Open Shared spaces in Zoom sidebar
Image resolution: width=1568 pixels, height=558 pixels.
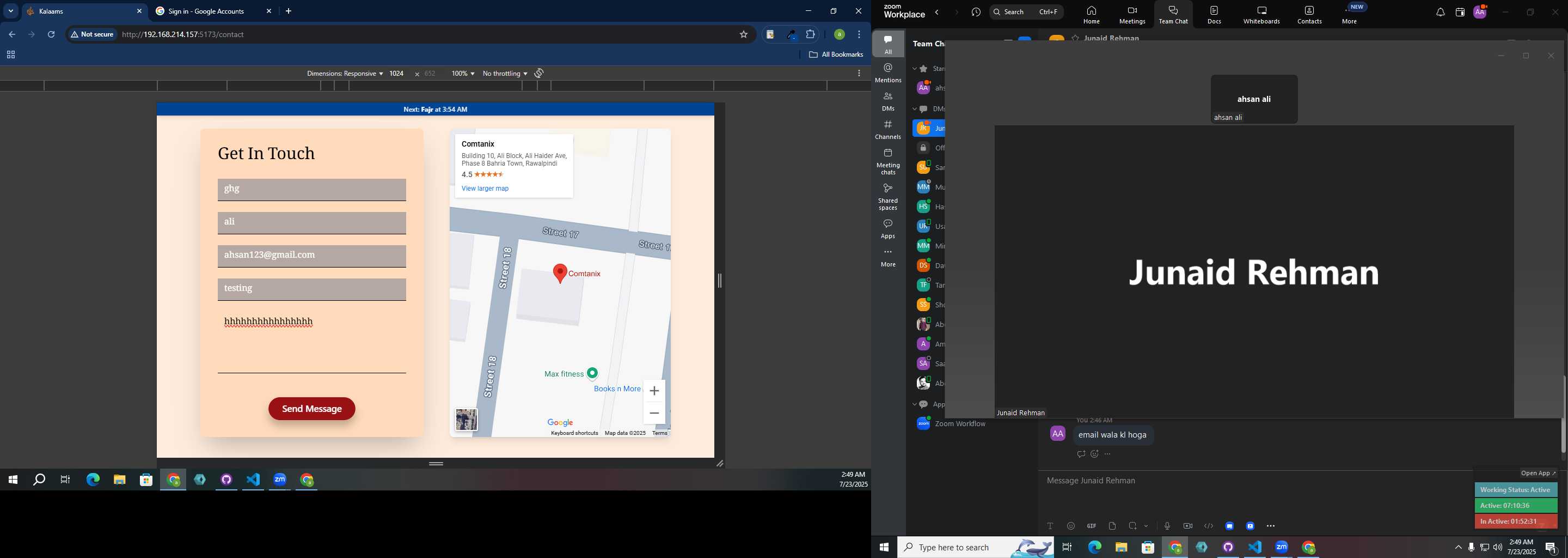tap(888, 197)
